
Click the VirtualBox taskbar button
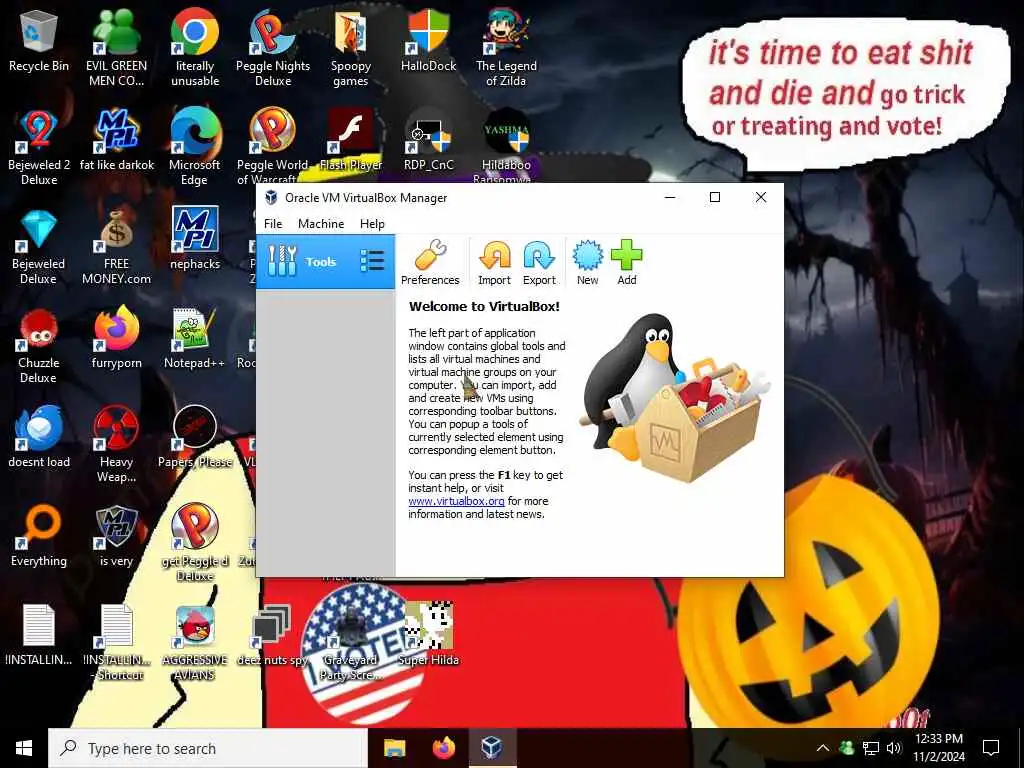tap(492, 748)
